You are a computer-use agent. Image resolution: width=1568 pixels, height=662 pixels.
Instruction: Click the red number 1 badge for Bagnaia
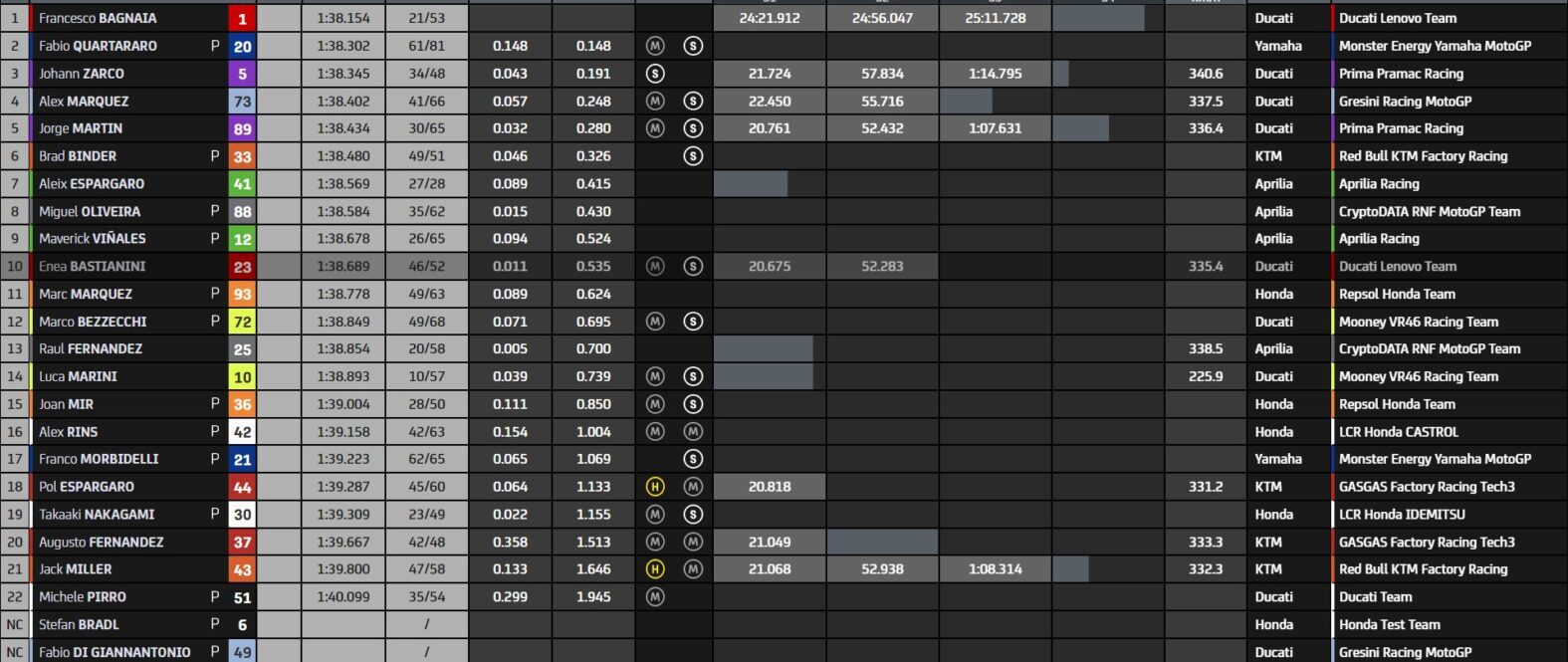coord(242,18)
